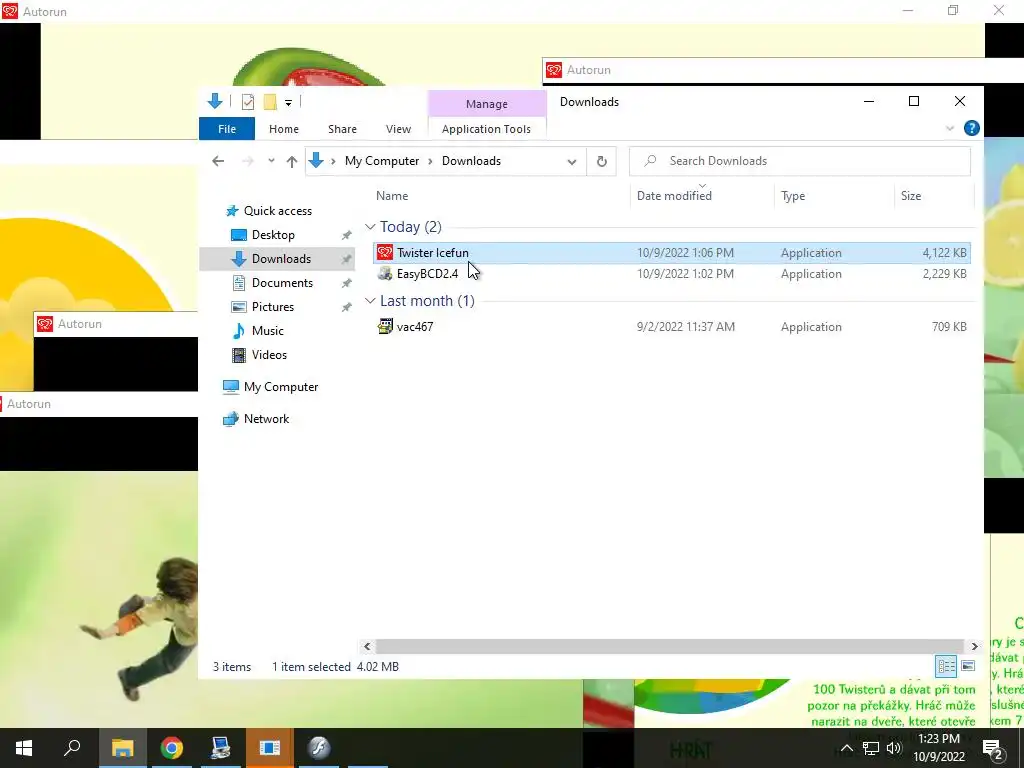Click Downloads in the address bar path
This screenshot has height=768, width=1024.
(471, 161)
